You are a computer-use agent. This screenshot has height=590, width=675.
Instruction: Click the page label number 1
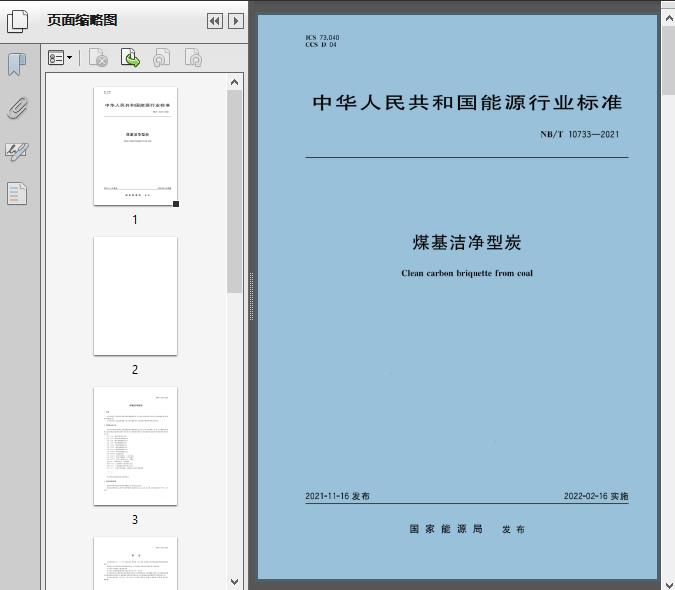point(135,220)
